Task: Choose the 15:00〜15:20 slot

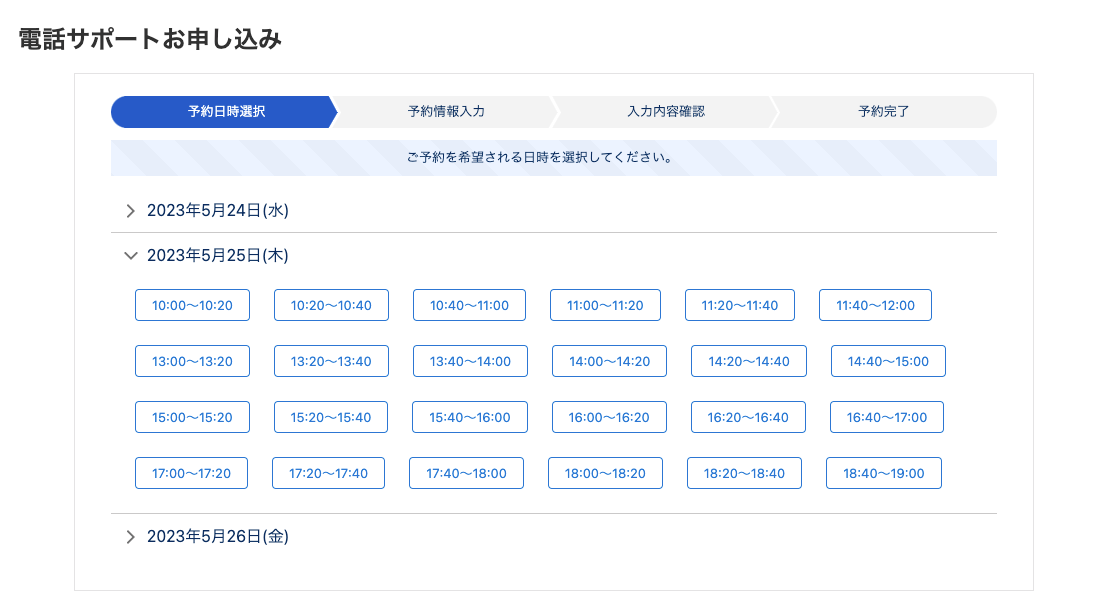Action: pyautogui.click(x=192, y=417)
